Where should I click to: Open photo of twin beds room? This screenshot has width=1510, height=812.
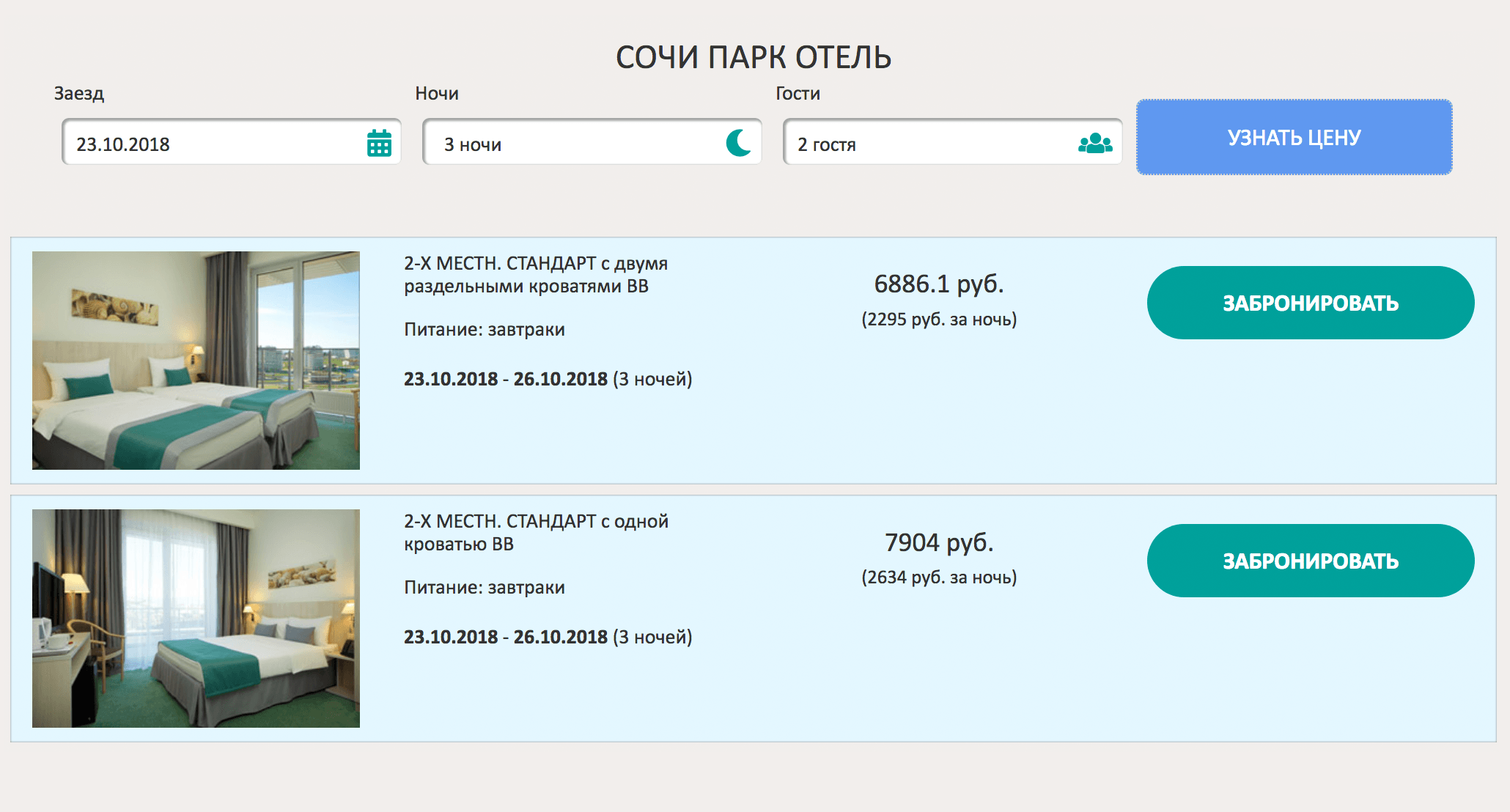196,361
